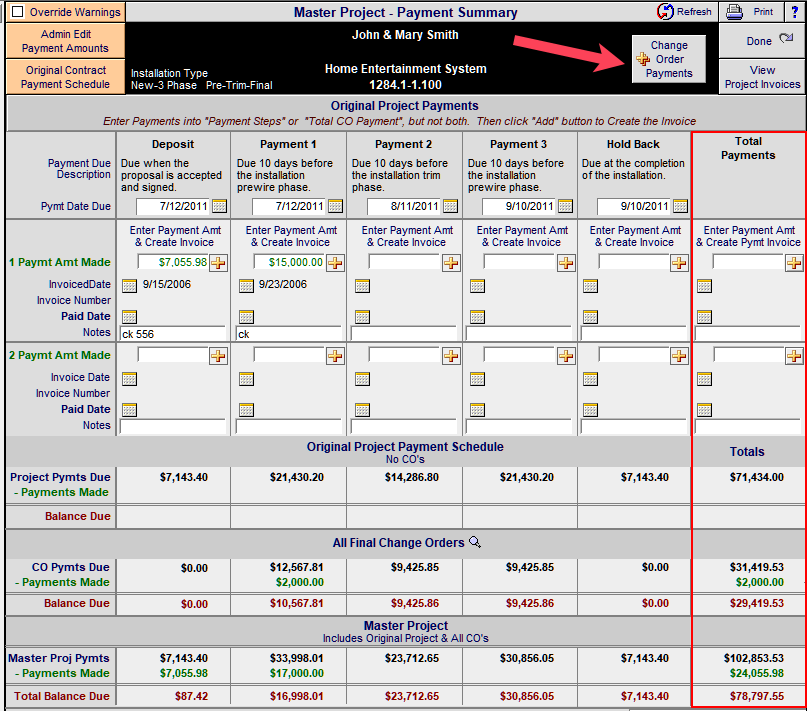This screenshot has height=711, width=807.
Task: Add invoice for Payment 1 row 1 payment
Action: click(335, 263)
